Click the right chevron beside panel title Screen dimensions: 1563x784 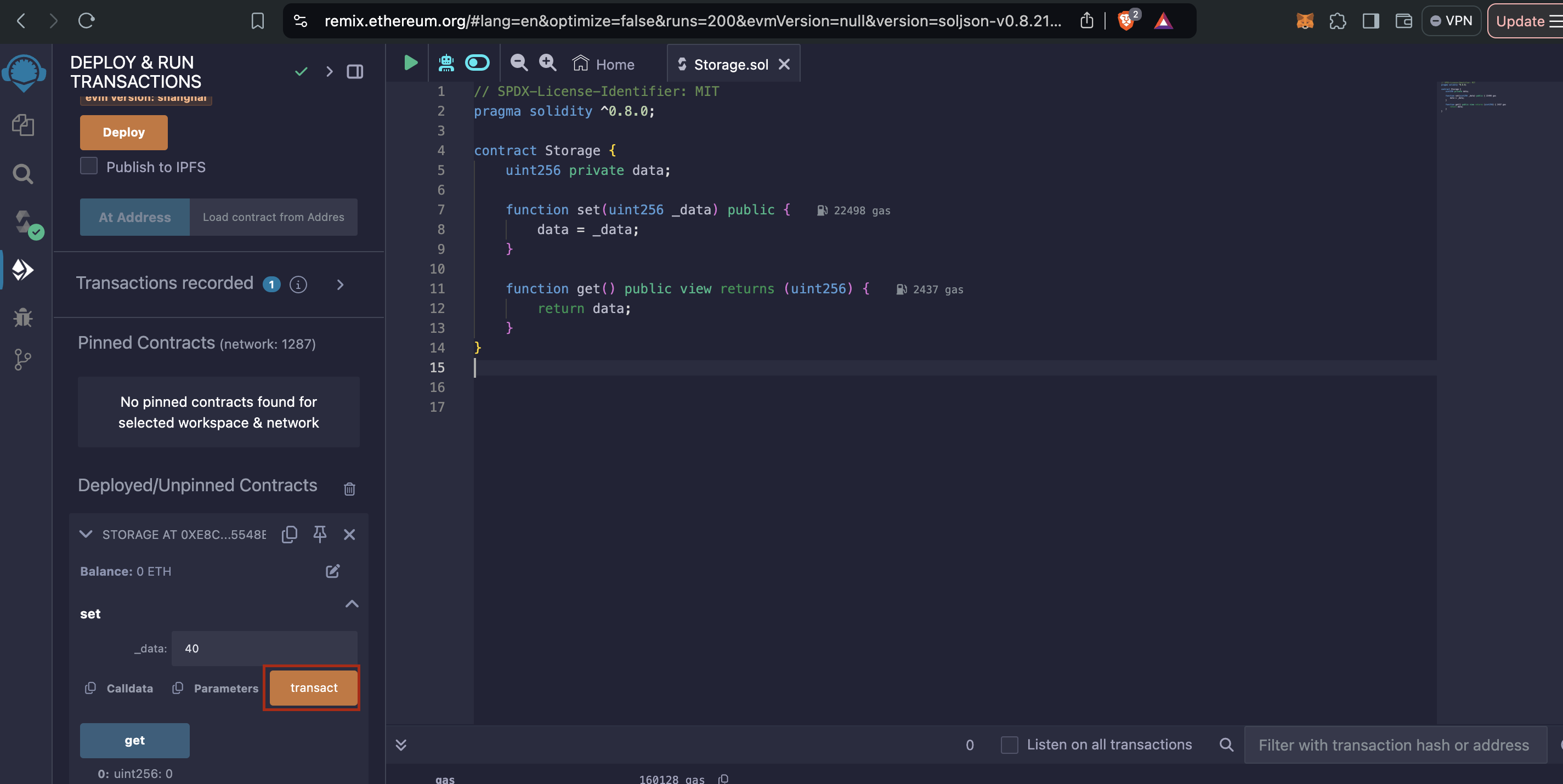pyautogui.click(x=330, y=72)
